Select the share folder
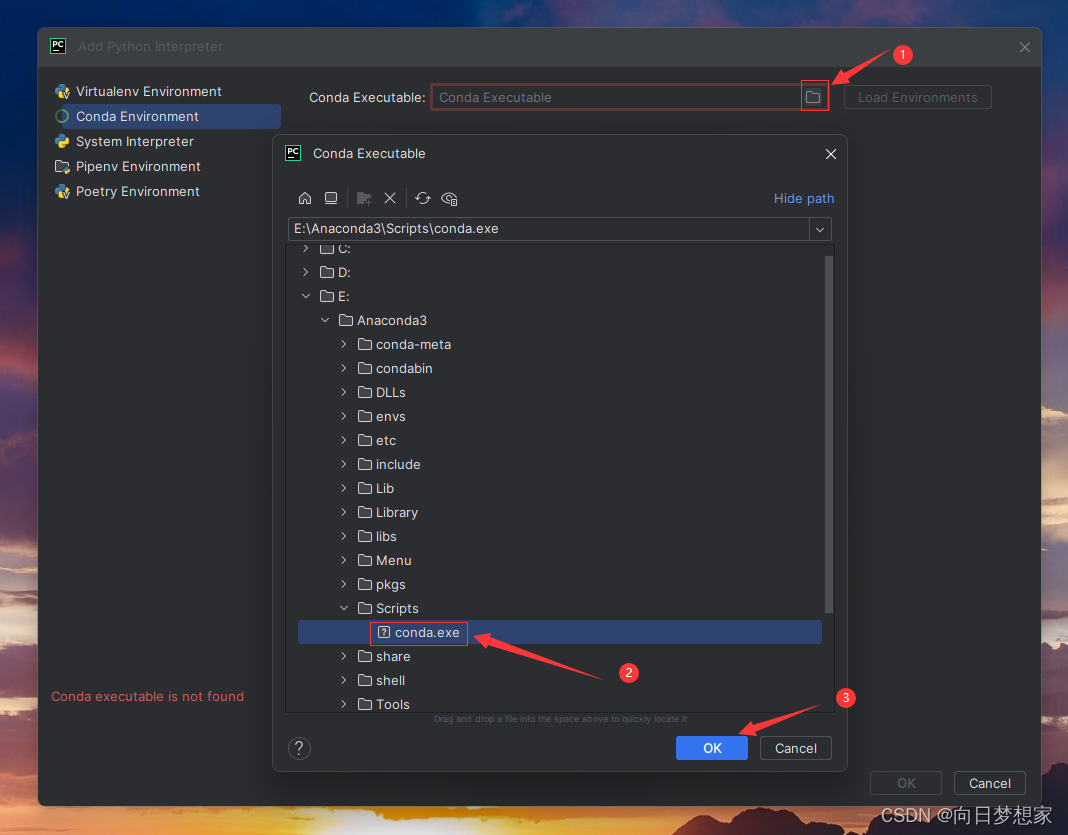This screenshot has height=835, width=1068. pyautogui.click(x=393, y=657)
